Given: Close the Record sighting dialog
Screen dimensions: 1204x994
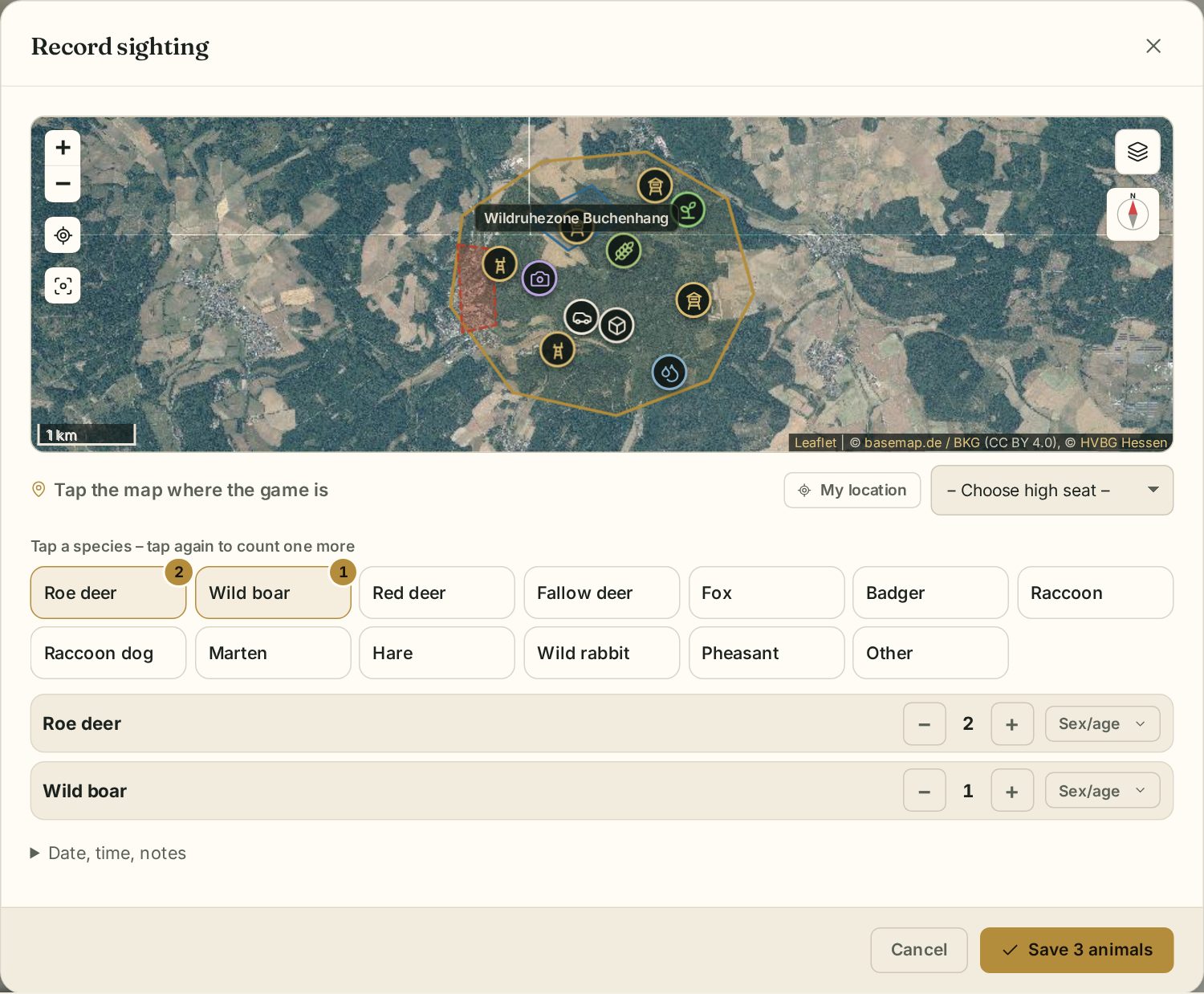Looking at the screenshot, I should click(1153, 46).
